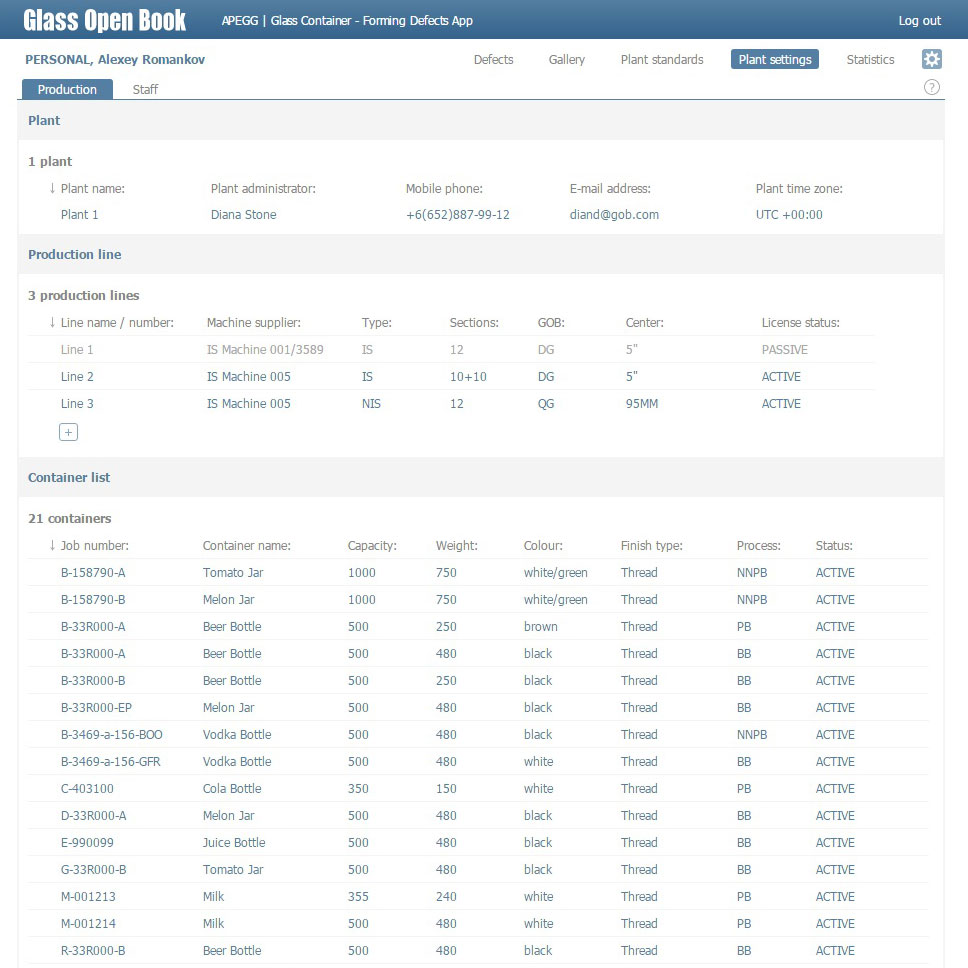Sort plants by Plant name arrow
Screen dimensions: 968x968
[52, 188]
